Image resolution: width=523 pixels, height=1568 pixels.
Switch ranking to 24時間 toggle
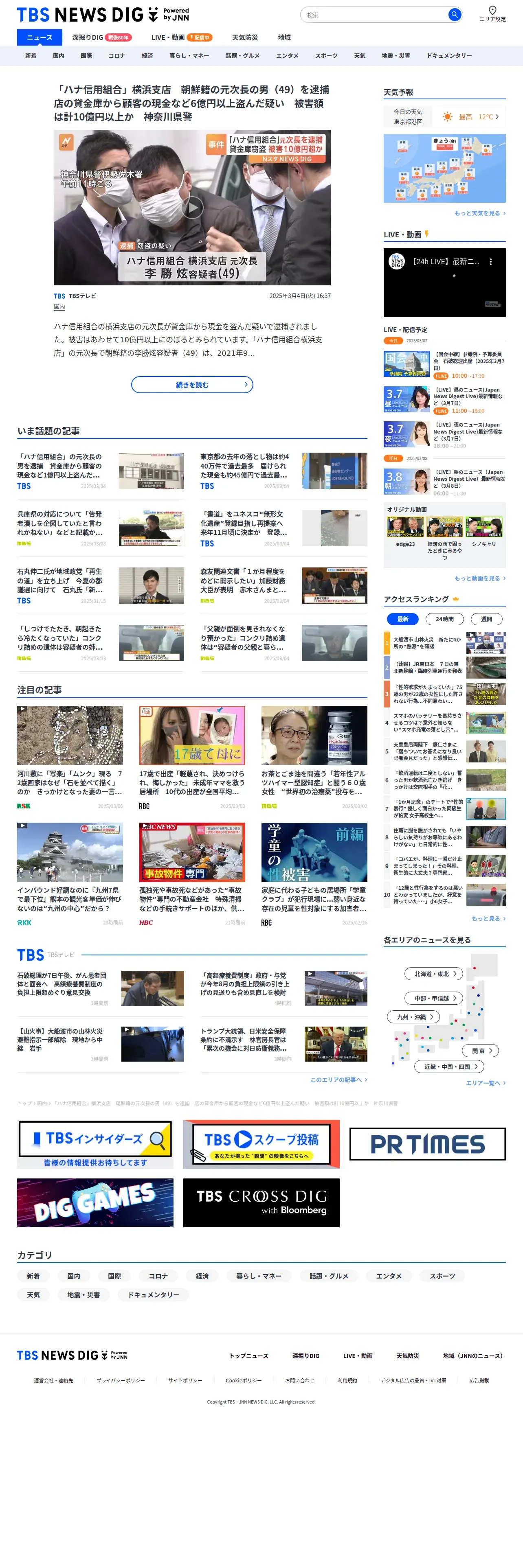point(444,619)
